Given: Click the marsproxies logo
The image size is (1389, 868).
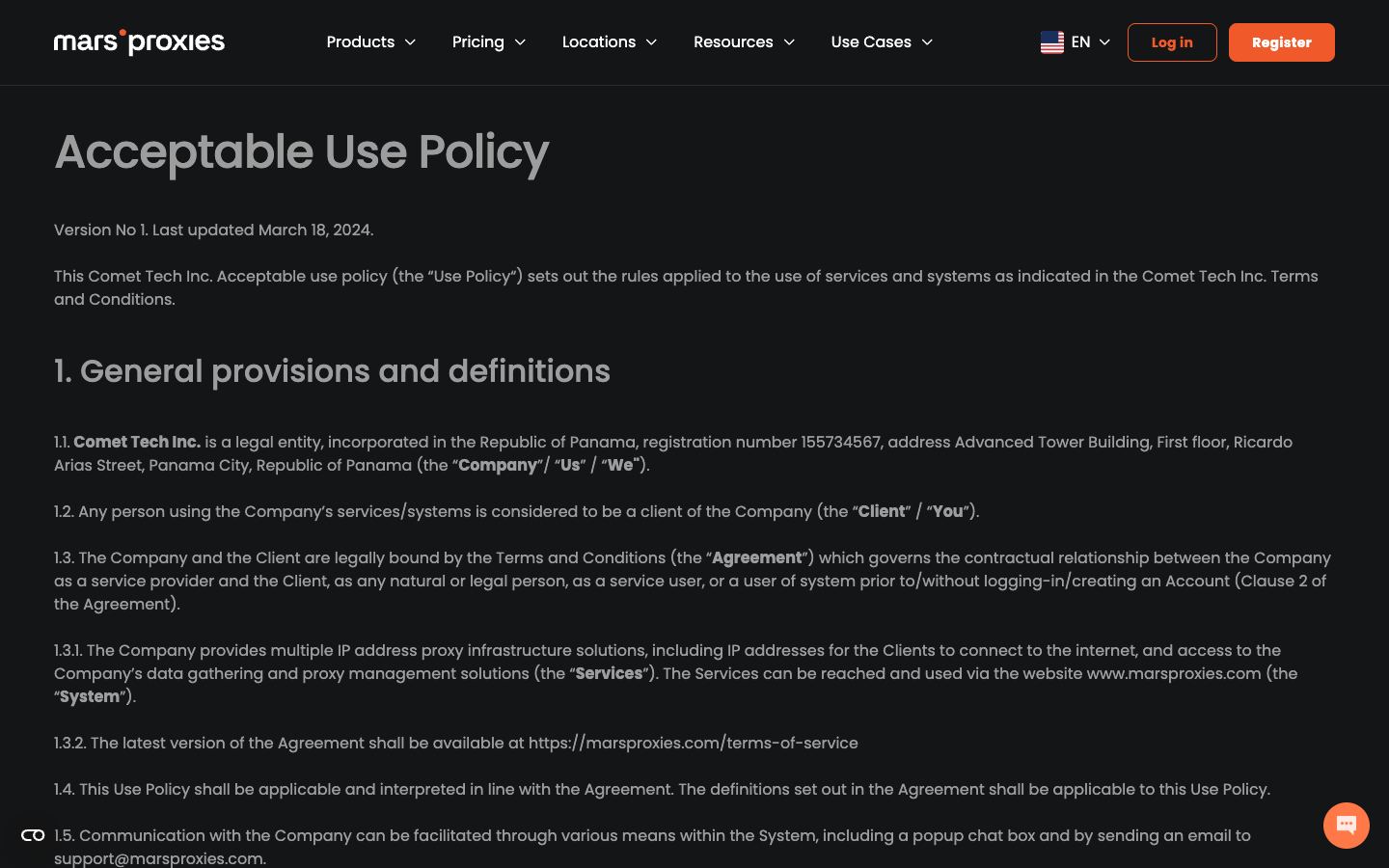Looking at the screenshot, I should click(139, 42).
